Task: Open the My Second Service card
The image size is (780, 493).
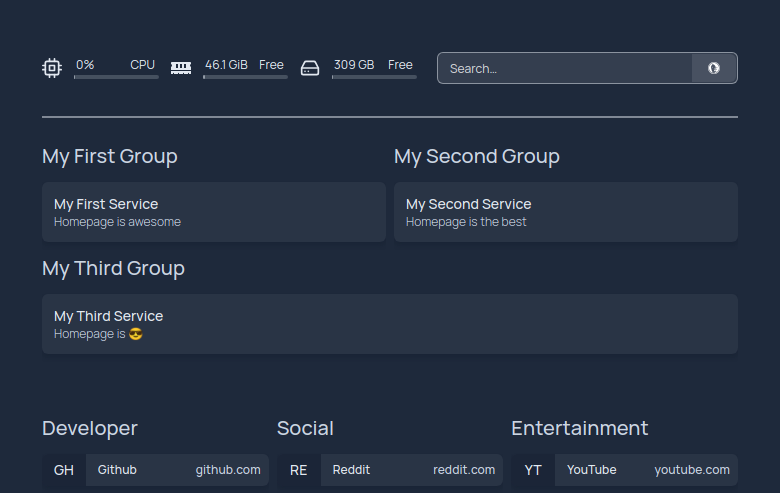Action: [566, 212]
